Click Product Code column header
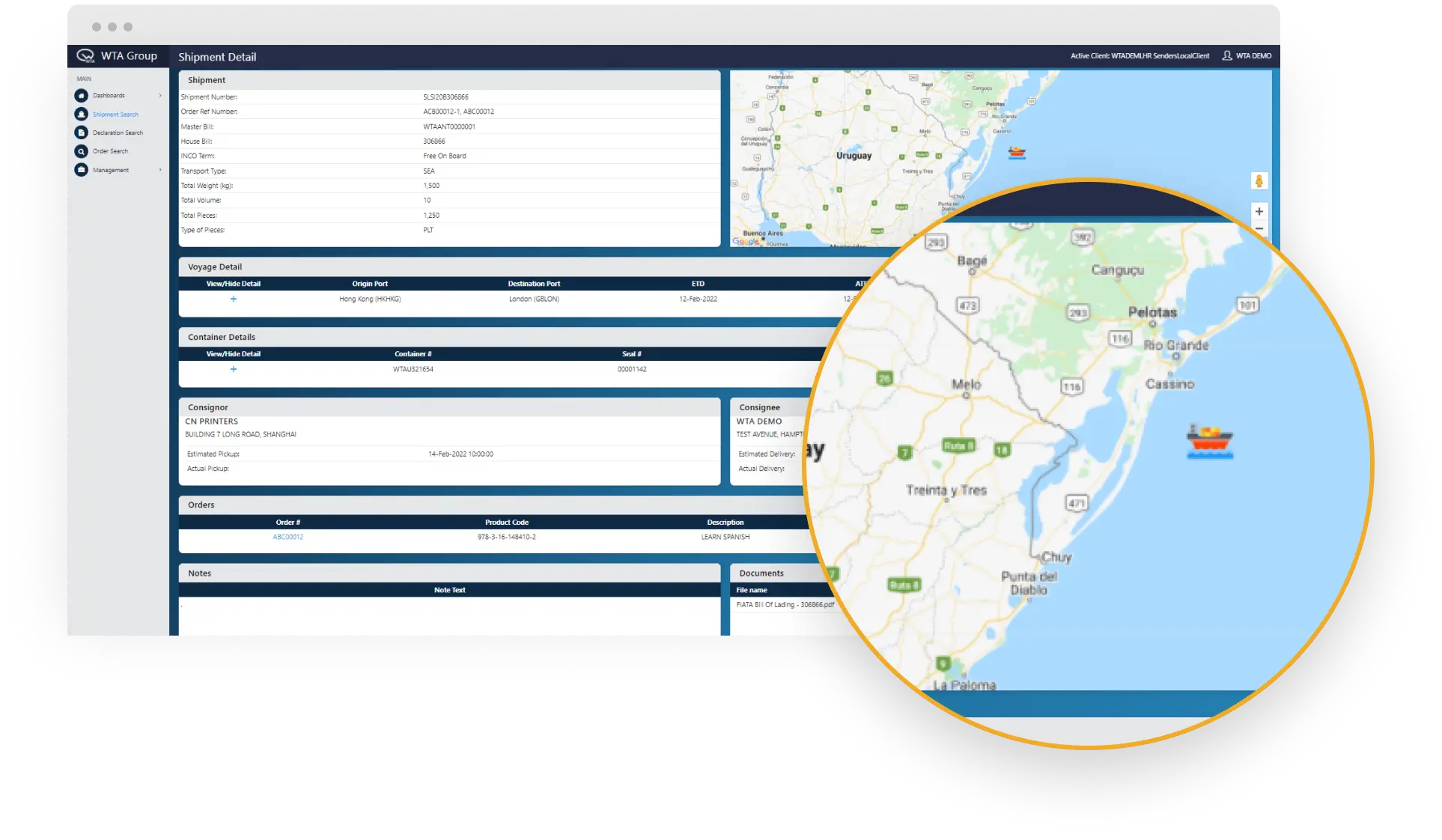Viewport: 1442px width, 840px height. 507,523
